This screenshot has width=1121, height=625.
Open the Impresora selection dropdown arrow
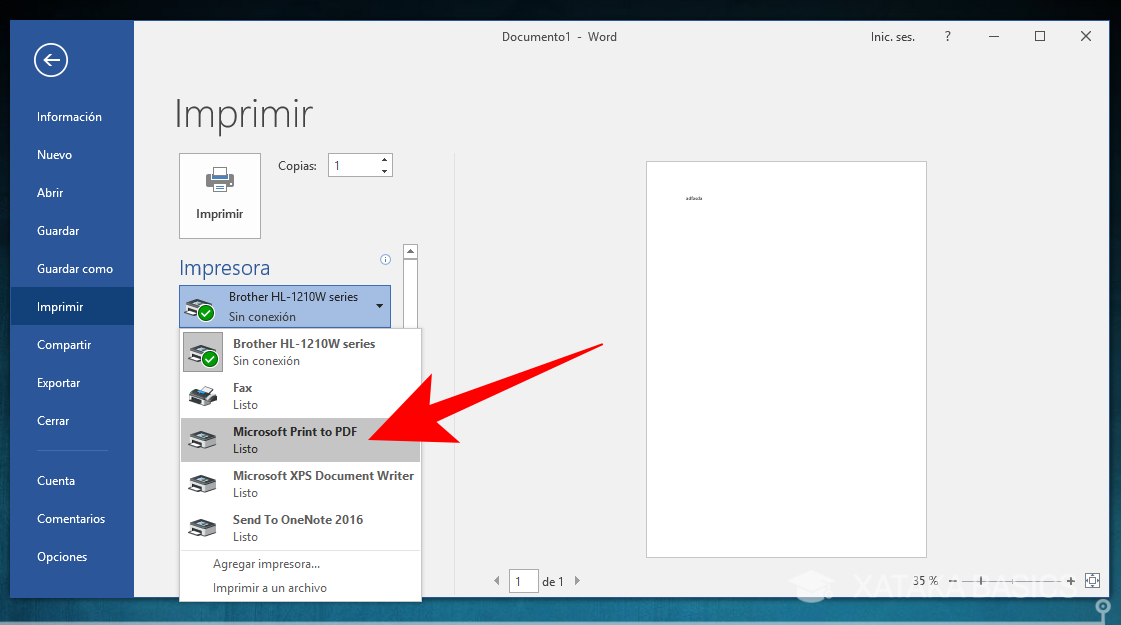coord(379,306)
